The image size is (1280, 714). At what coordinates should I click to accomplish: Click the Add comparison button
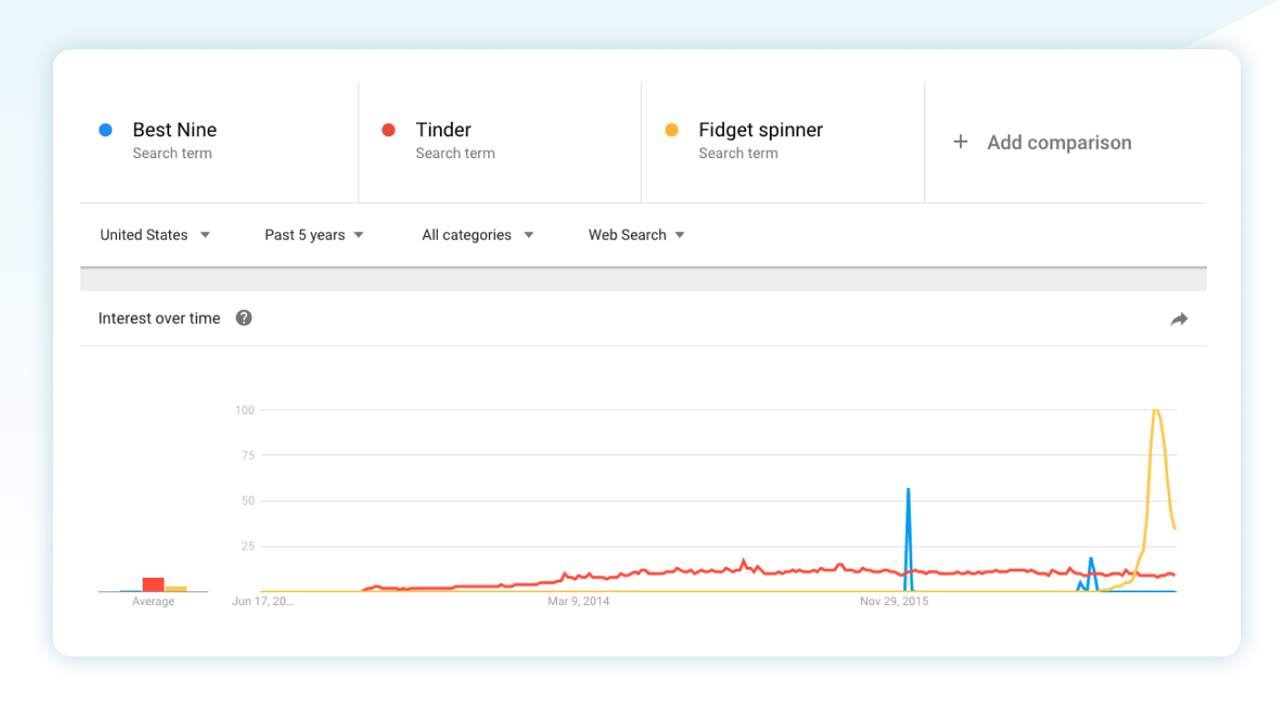1059,142
